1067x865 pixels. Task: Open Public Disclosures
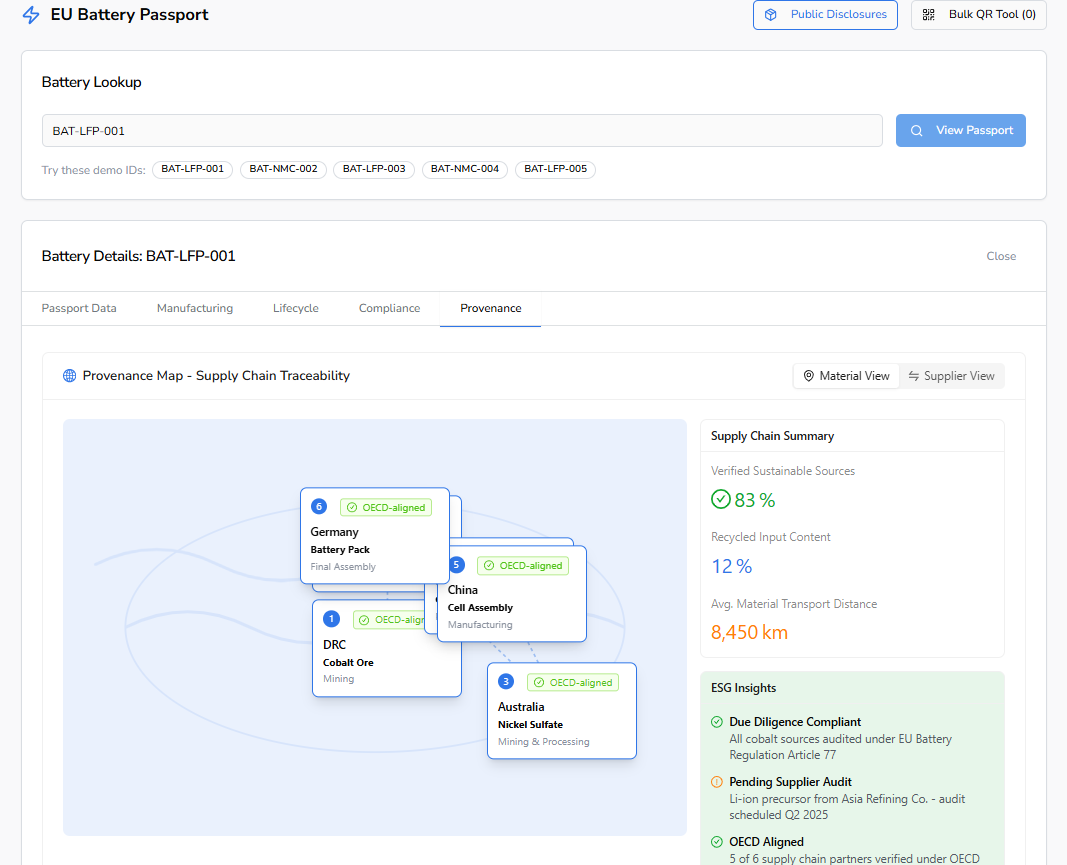pyautogui.click(x=825, y=15)
